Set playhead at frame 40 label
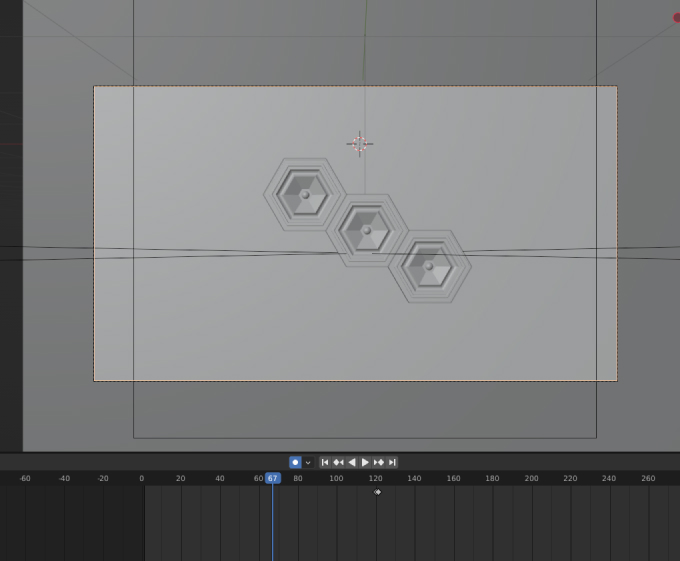The height and width of the screenshot is (561, 680). point(219,478)
